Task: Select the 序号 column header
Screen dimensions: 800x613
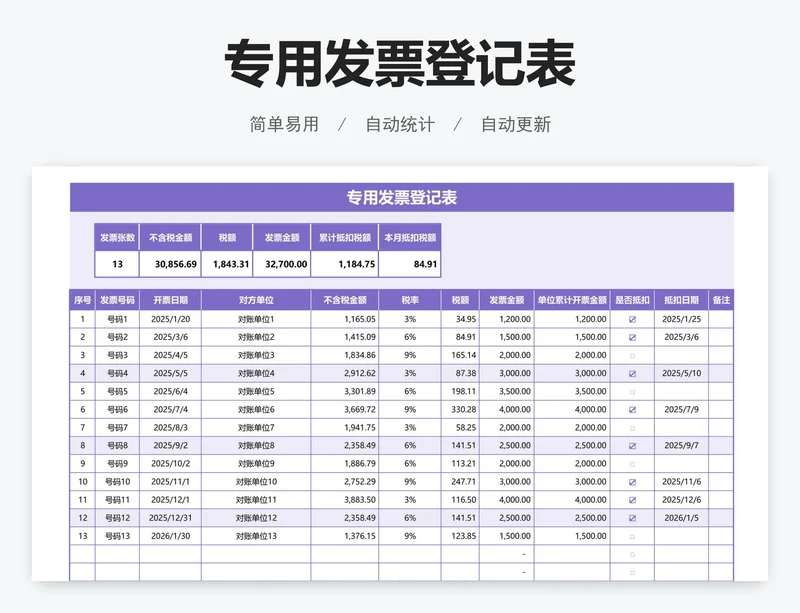Action: [x=82, y=300]
